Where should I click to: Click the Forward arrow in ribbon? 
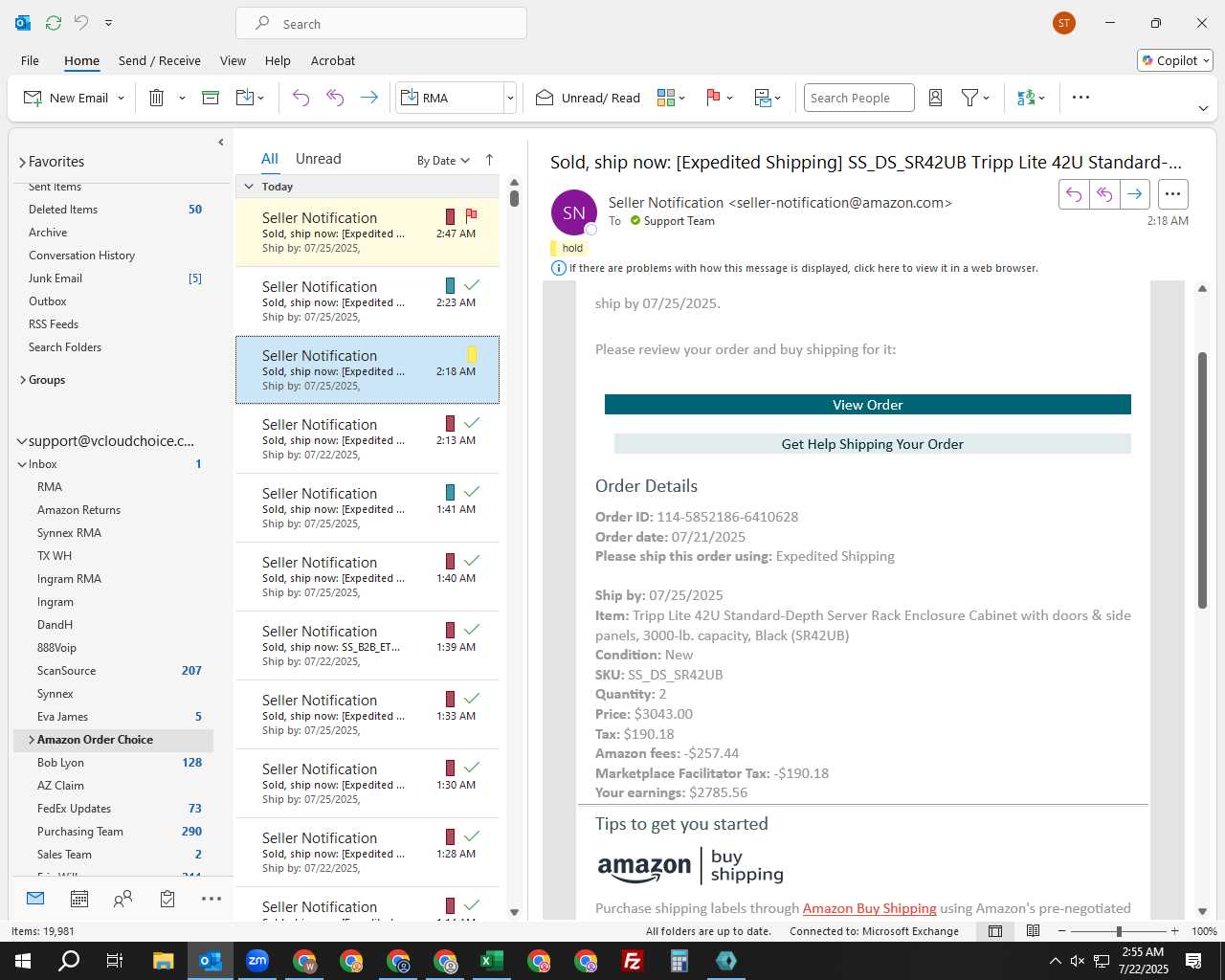tap(368, 98)
